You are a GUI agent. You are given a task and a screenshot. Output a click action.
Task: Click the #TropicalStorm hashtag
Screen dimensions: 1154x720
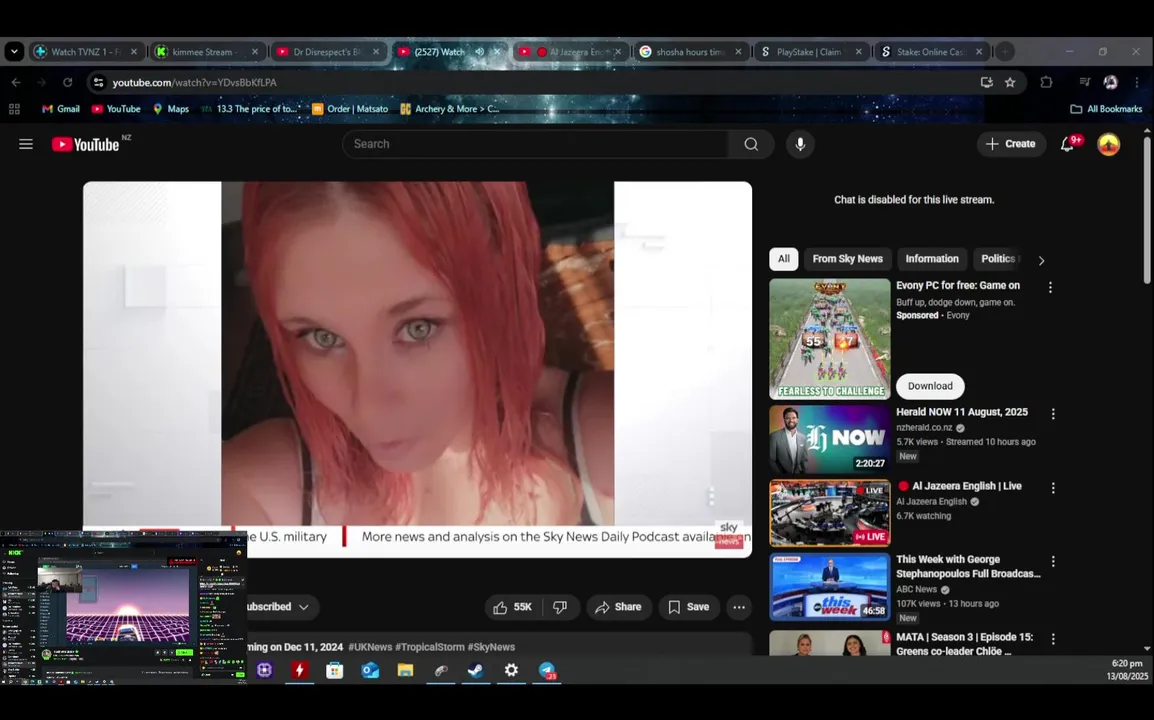coord(430,647)
